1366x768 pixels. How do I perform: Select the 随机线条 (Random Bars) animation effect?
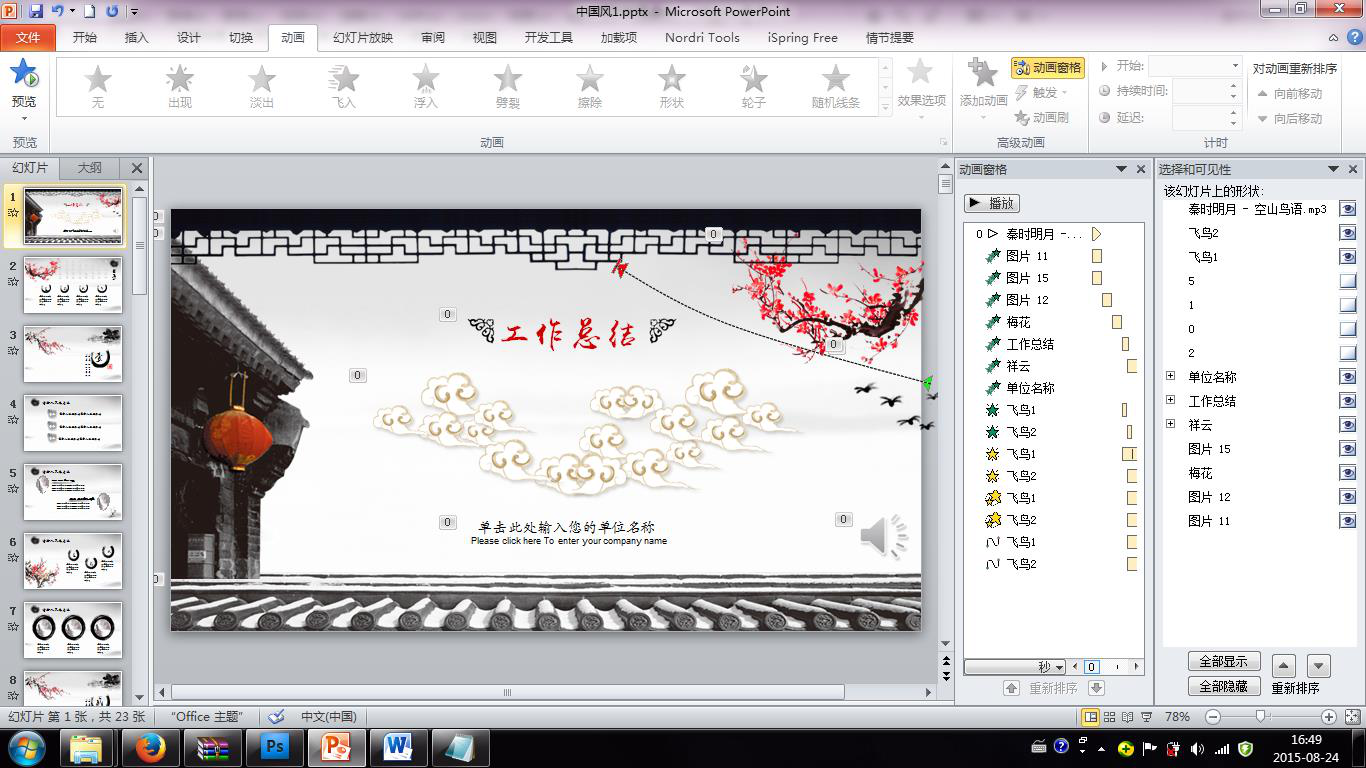click(836, 87)
